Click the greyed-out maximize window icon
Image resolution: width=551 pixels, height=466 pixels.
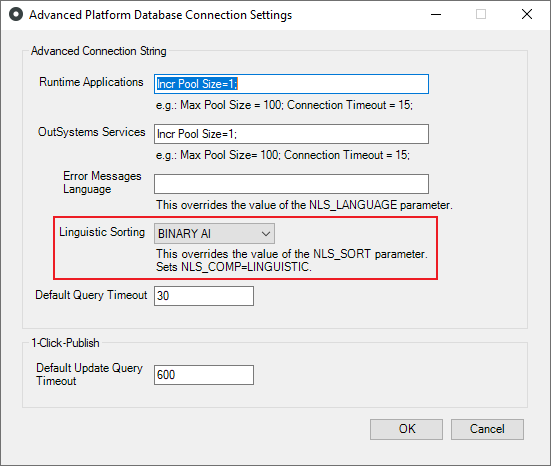pyautogui.click(x=481, y=14)
